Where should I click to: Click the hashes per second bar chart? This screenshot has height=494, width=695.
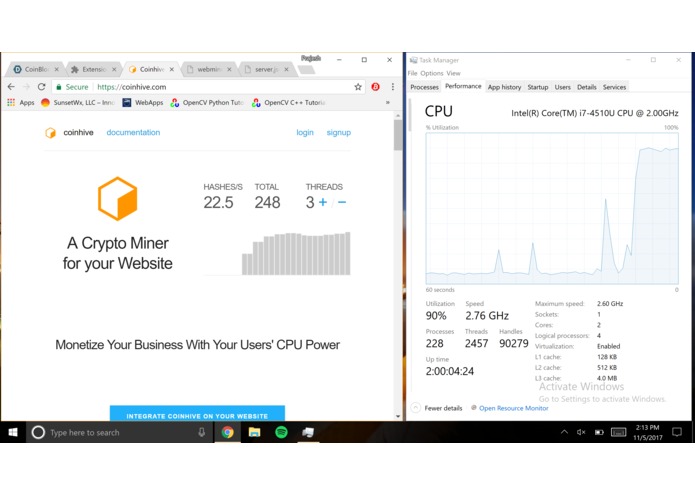pyautogui.click(x=296, y=253)
